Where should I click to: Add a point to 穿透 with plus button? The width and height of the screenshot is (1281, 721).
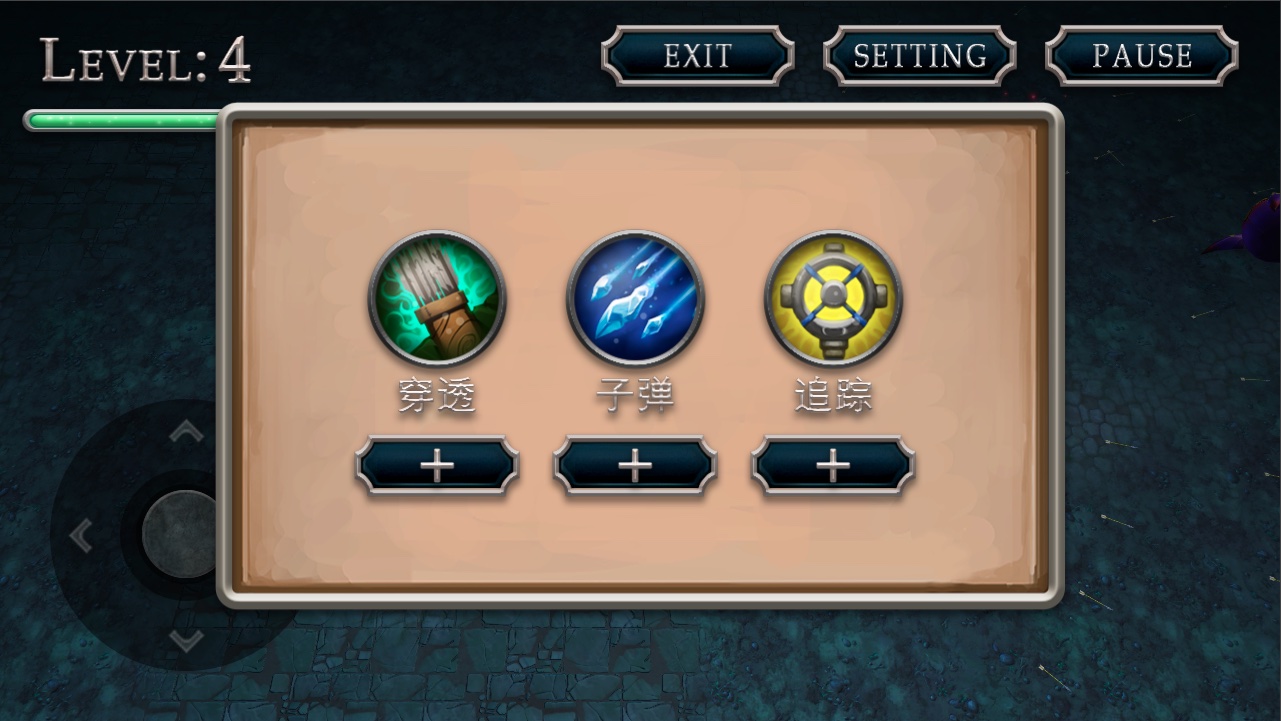point(437,466)
